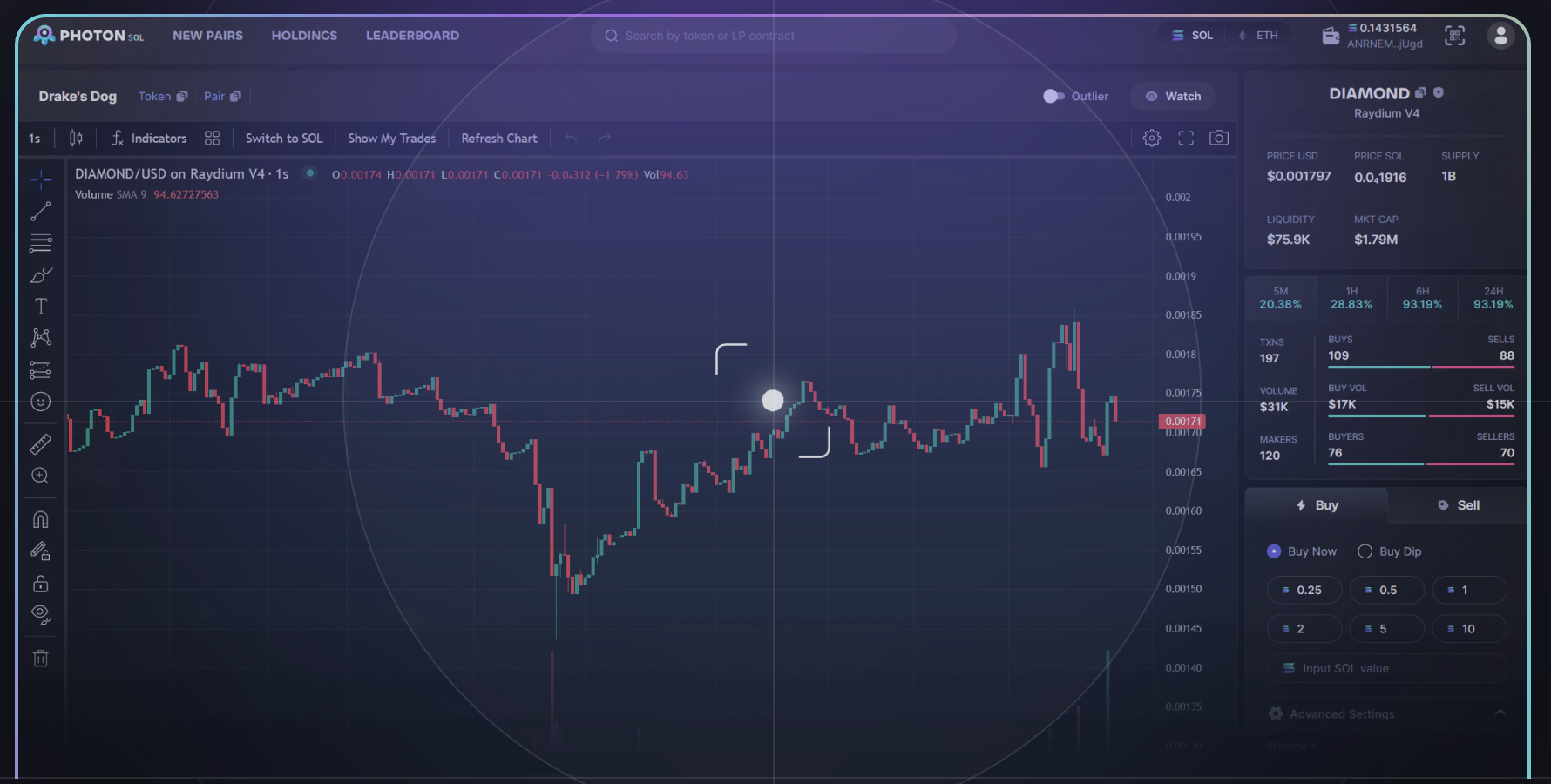Open the Indicators menu
Screen dimensions: 1551x784
(x=148, y=138)
